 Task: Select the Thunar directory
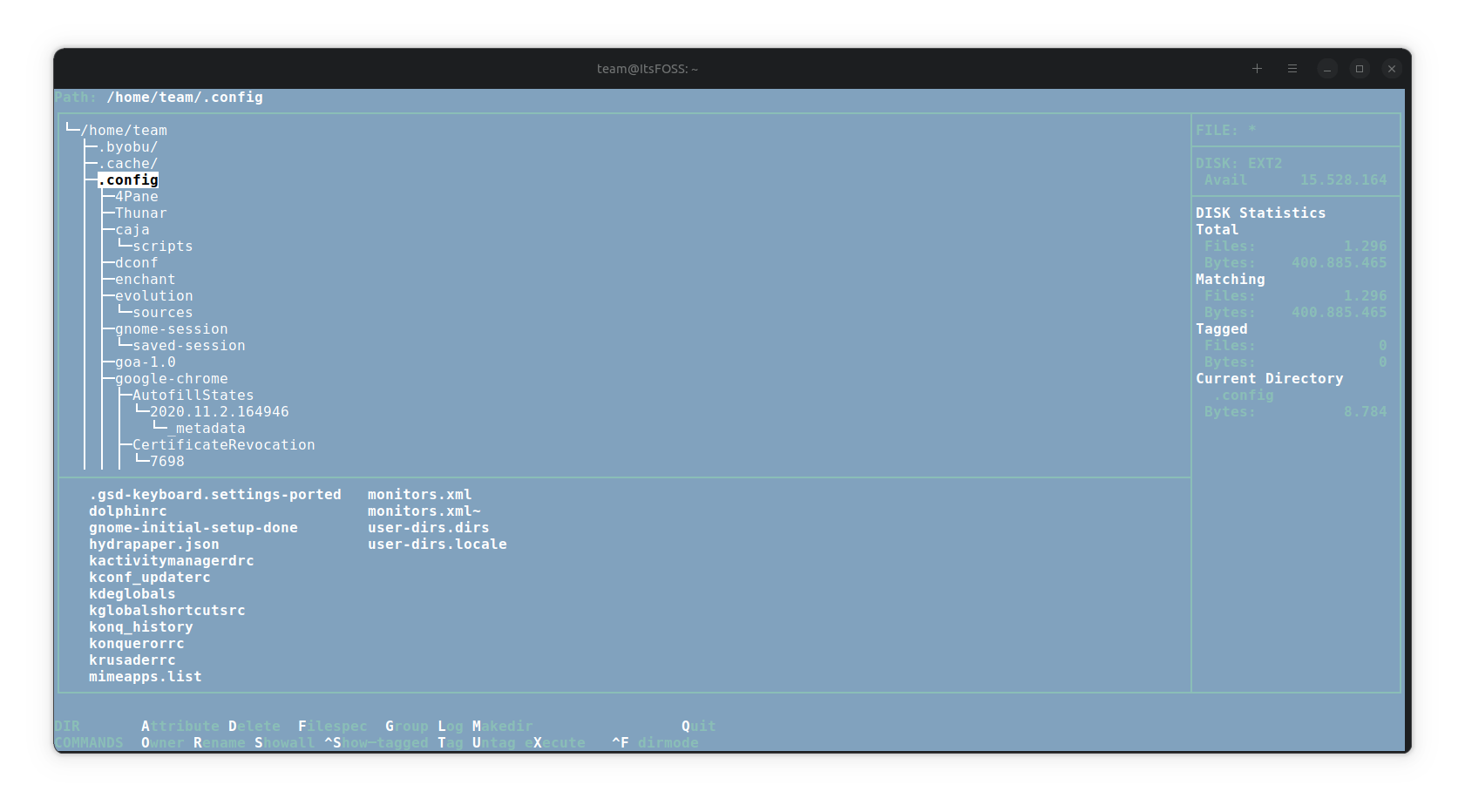pyautogui.click(x=139, y=213)
